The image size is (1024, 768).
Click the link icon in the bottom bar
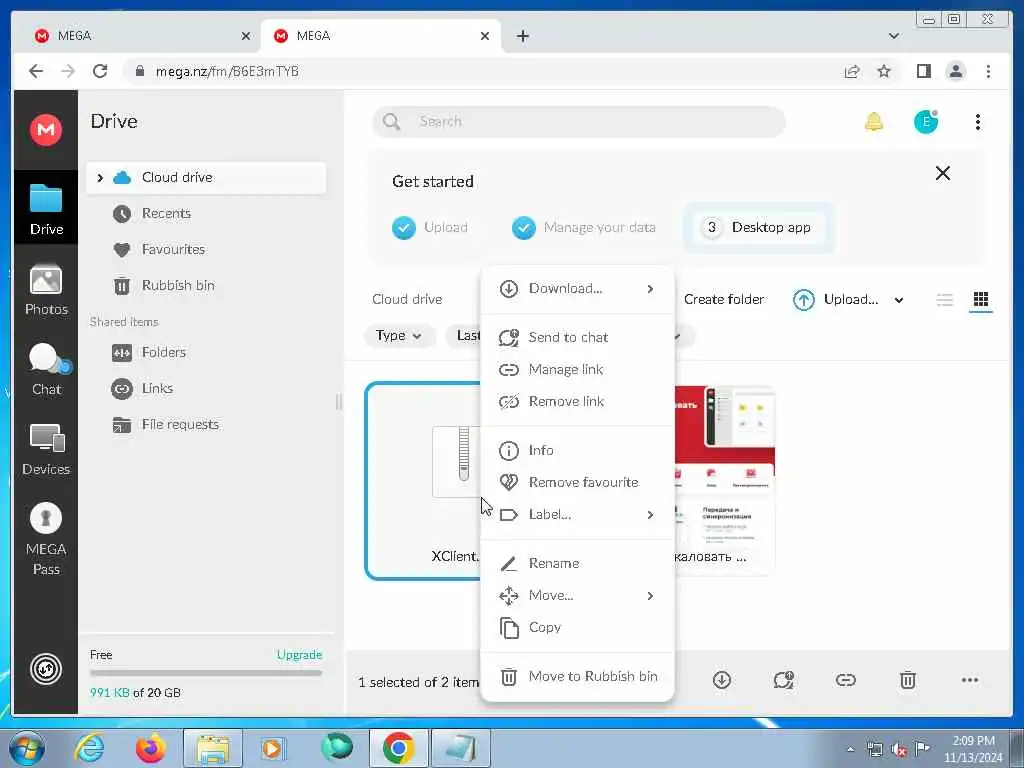click(846, 680)
